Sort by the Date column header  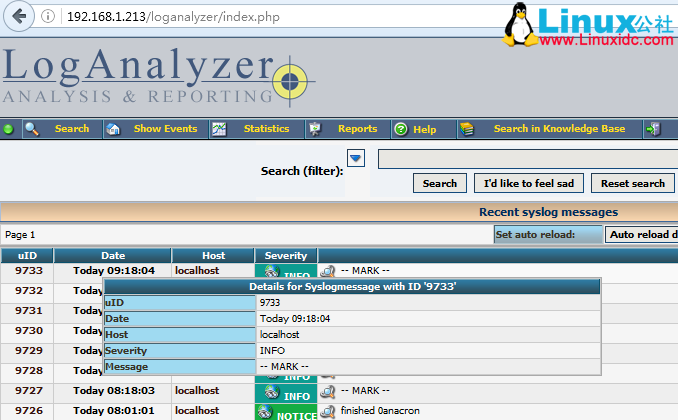[113, 256]
